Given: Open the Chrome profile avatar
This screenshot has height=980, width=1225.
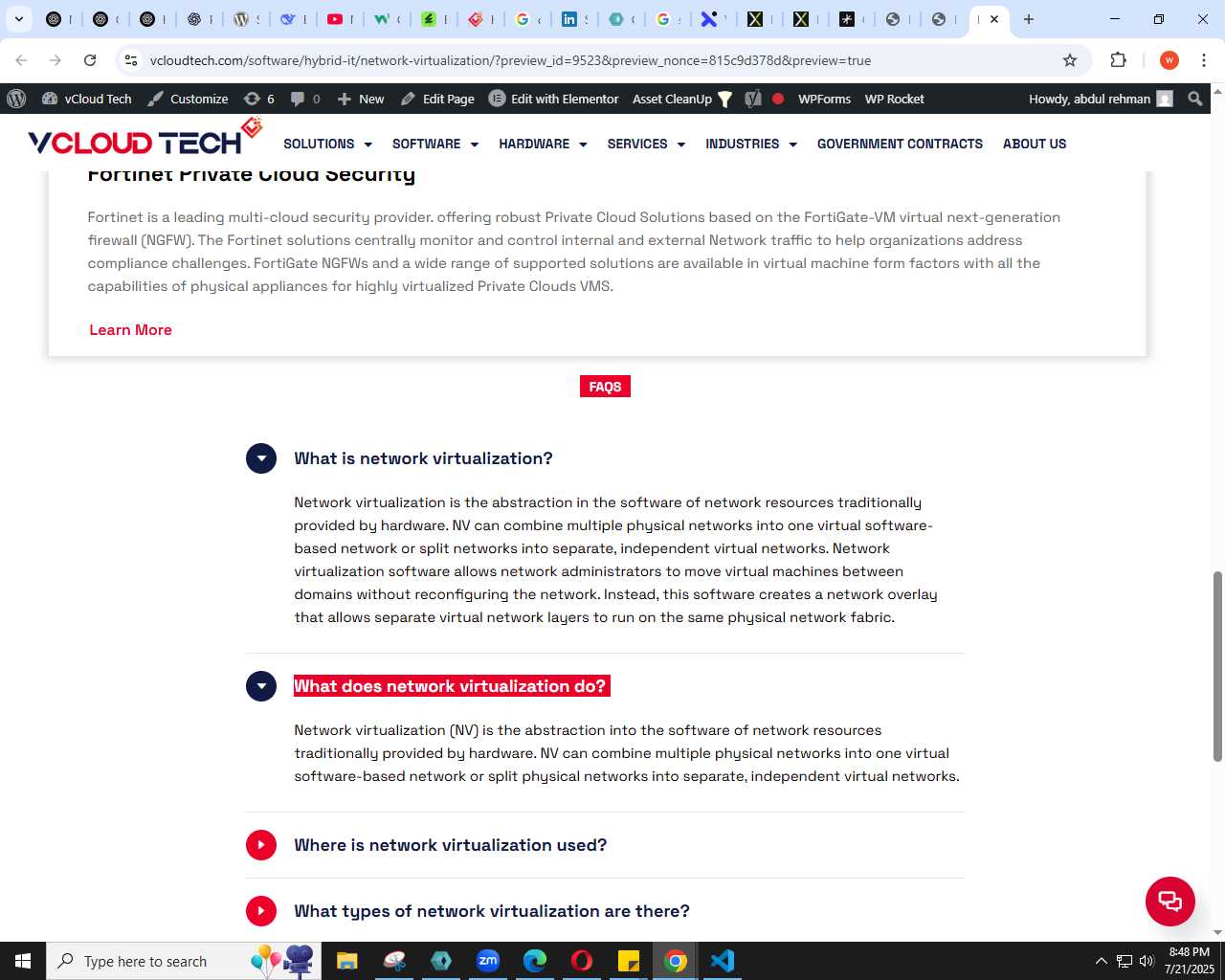Looking at the screenshot, I should [1169, 60].
